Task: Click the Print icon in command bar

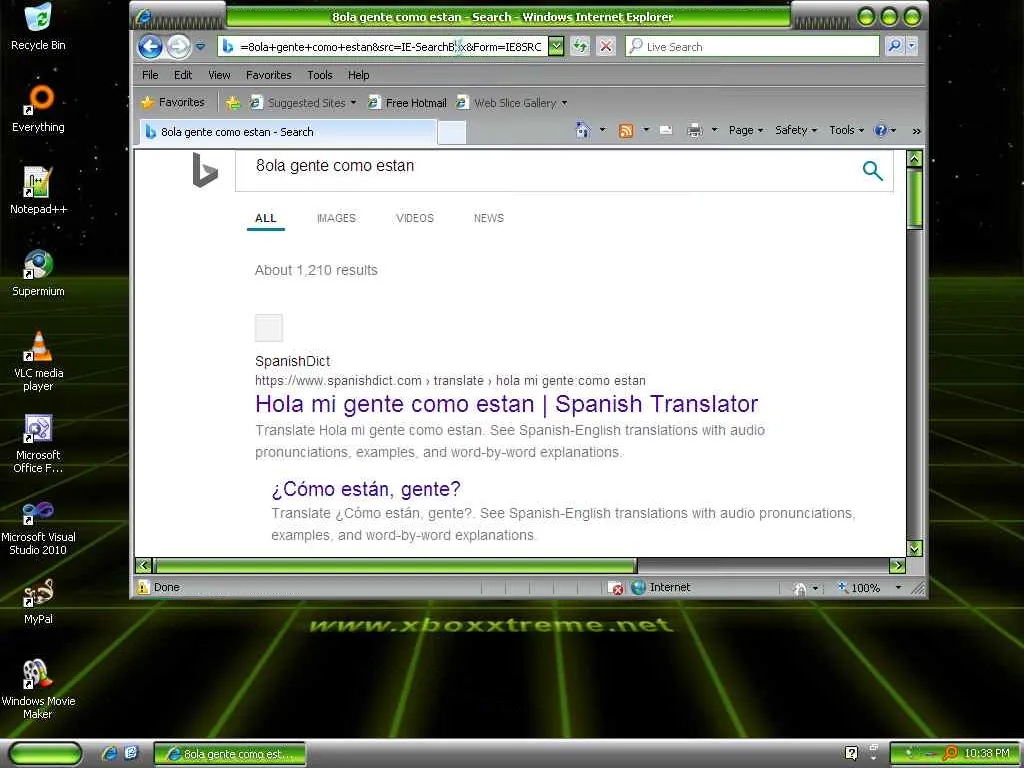Action: click(x=694, y=131)
